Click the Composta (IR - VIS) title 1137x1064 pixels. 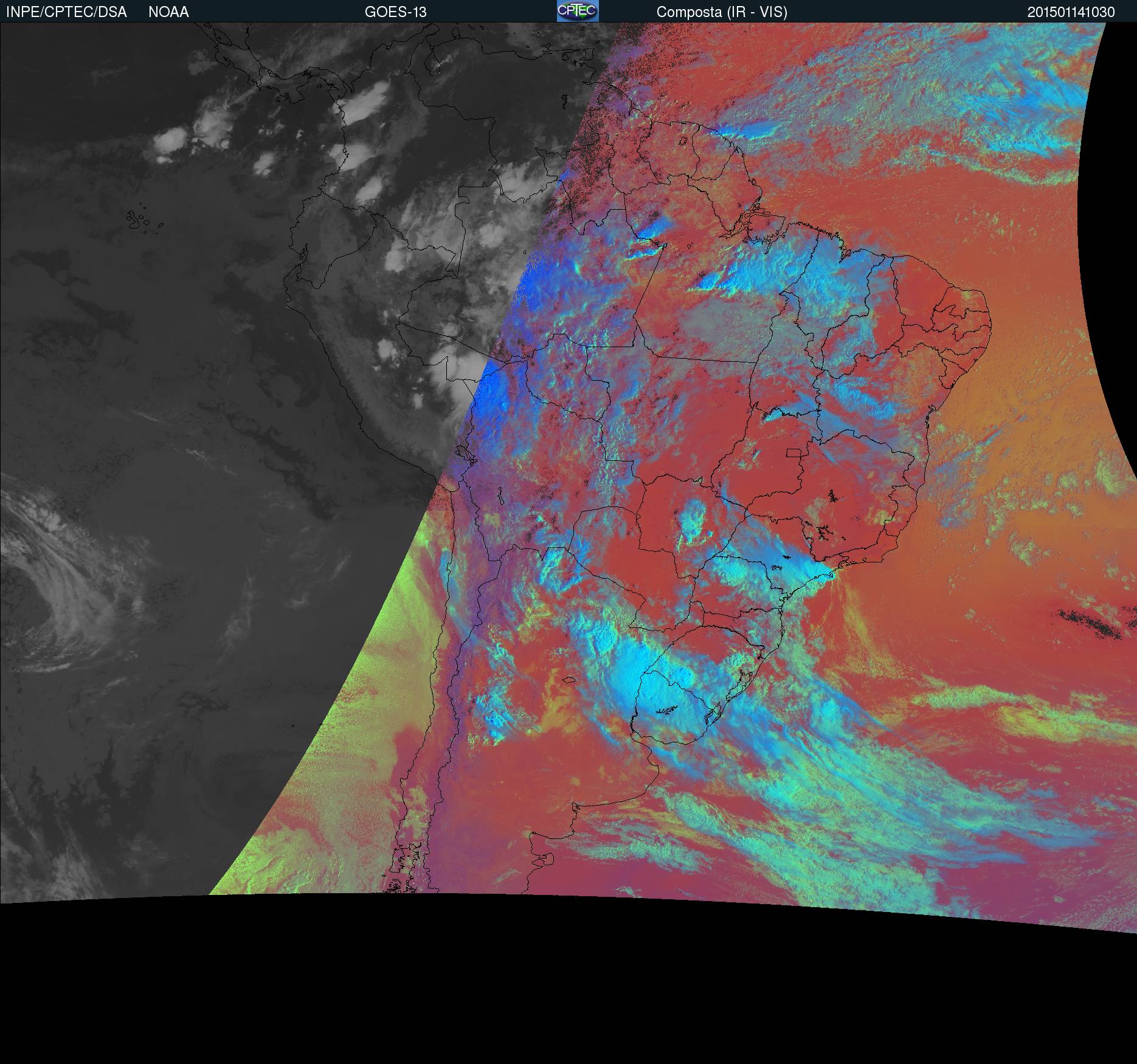pyautogui.click(x=722, y=12)
